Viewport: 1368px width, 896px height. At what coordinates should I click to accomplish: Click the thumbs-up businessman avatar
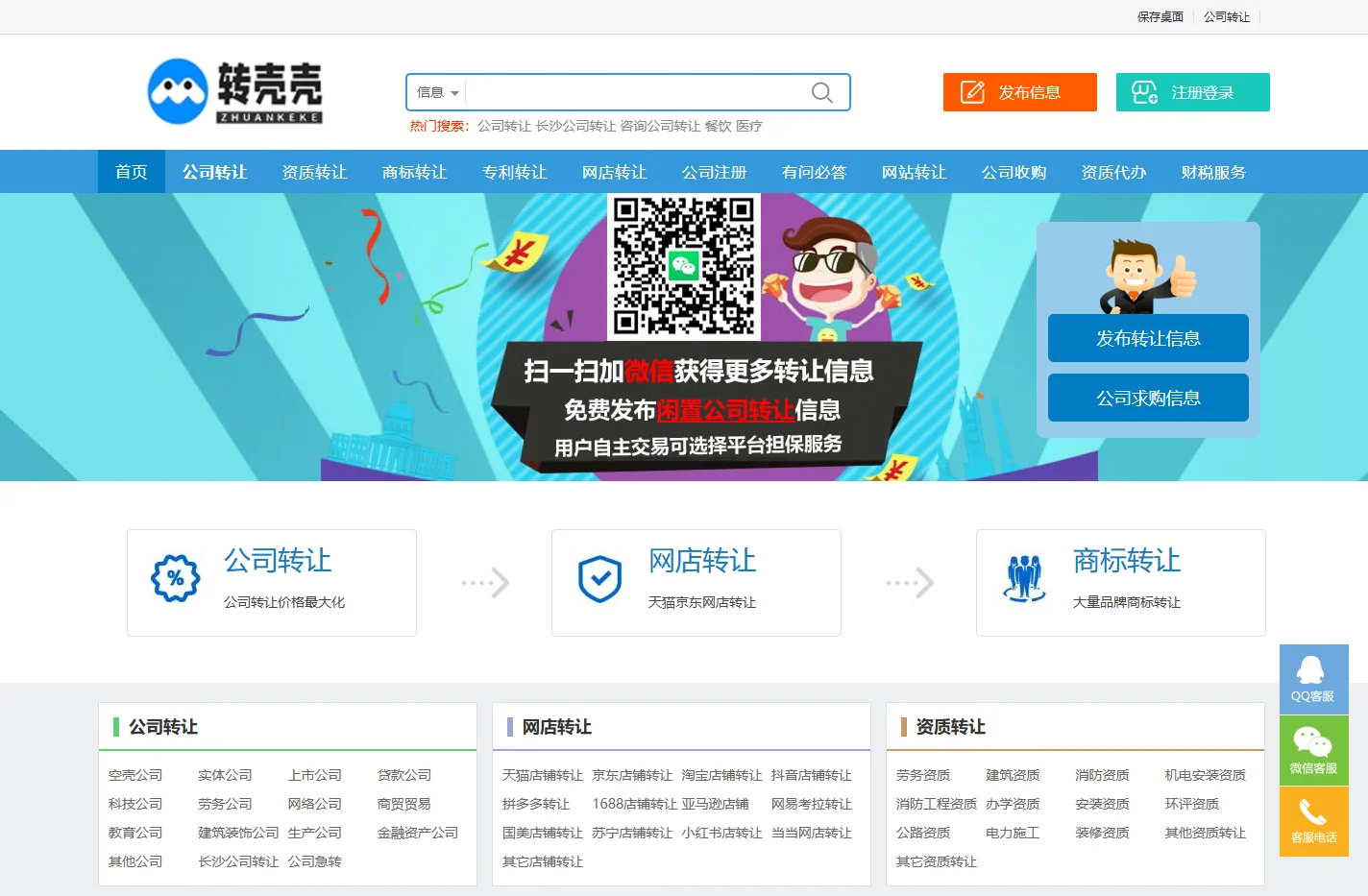coord(1148,277)
